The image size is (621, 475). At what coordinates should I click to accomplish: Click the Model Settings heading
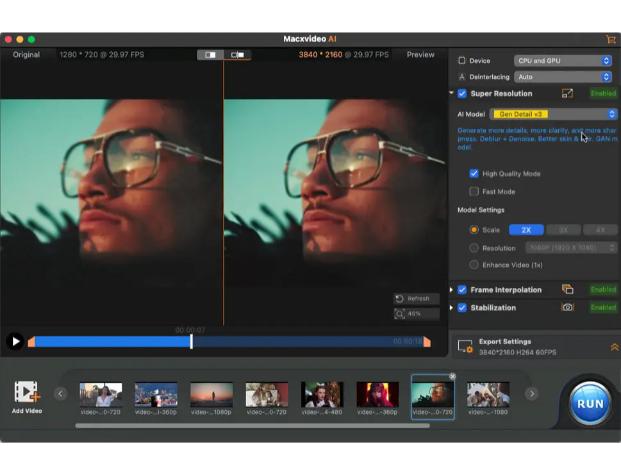(481, 210)
